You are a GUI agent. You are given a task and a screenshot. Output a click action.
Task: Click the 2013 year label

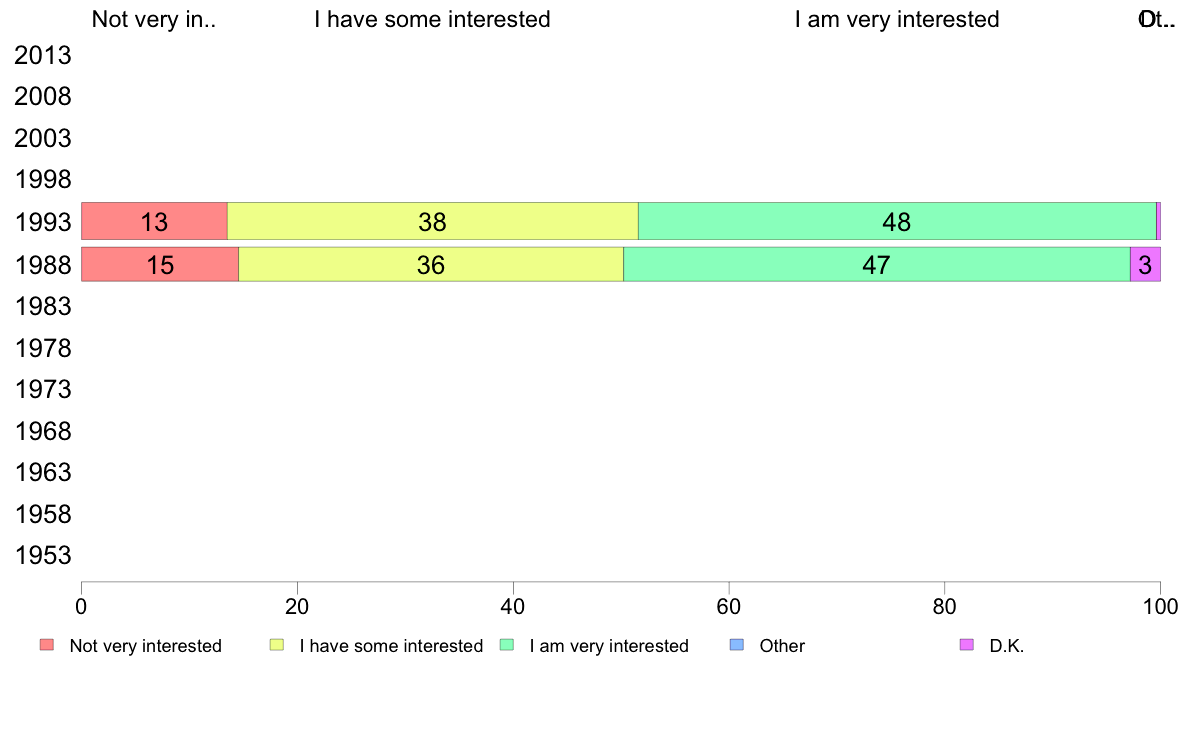[x=42, y=55]
